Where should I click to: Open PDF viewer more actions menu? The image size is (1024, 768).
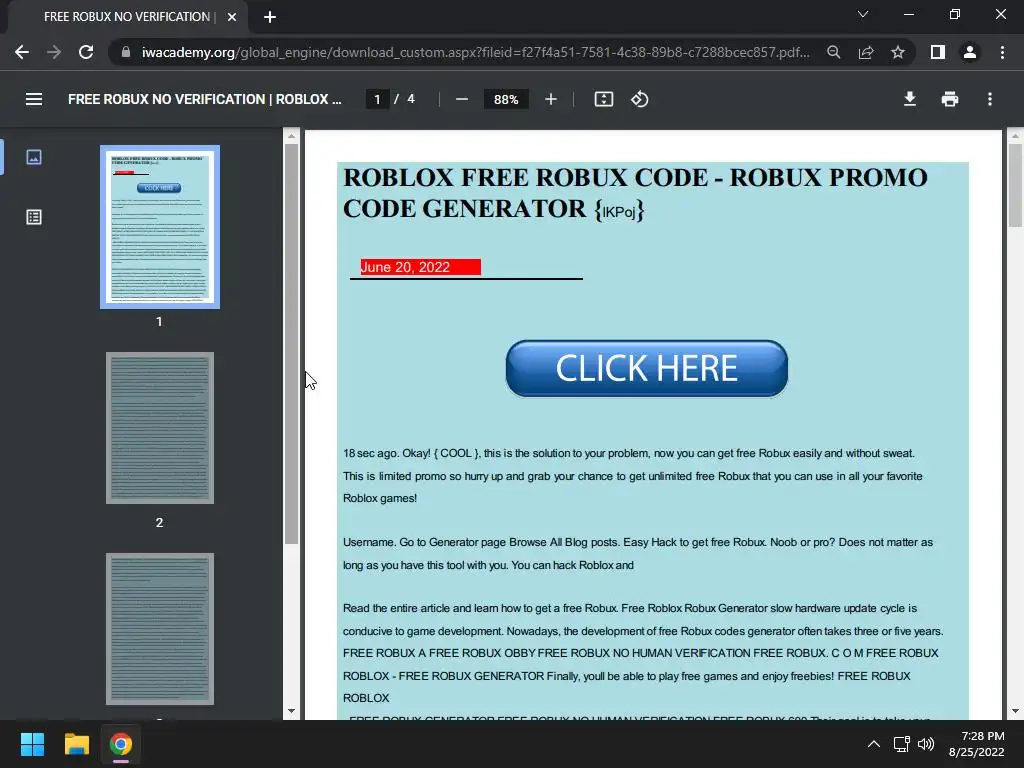point(990,99)
